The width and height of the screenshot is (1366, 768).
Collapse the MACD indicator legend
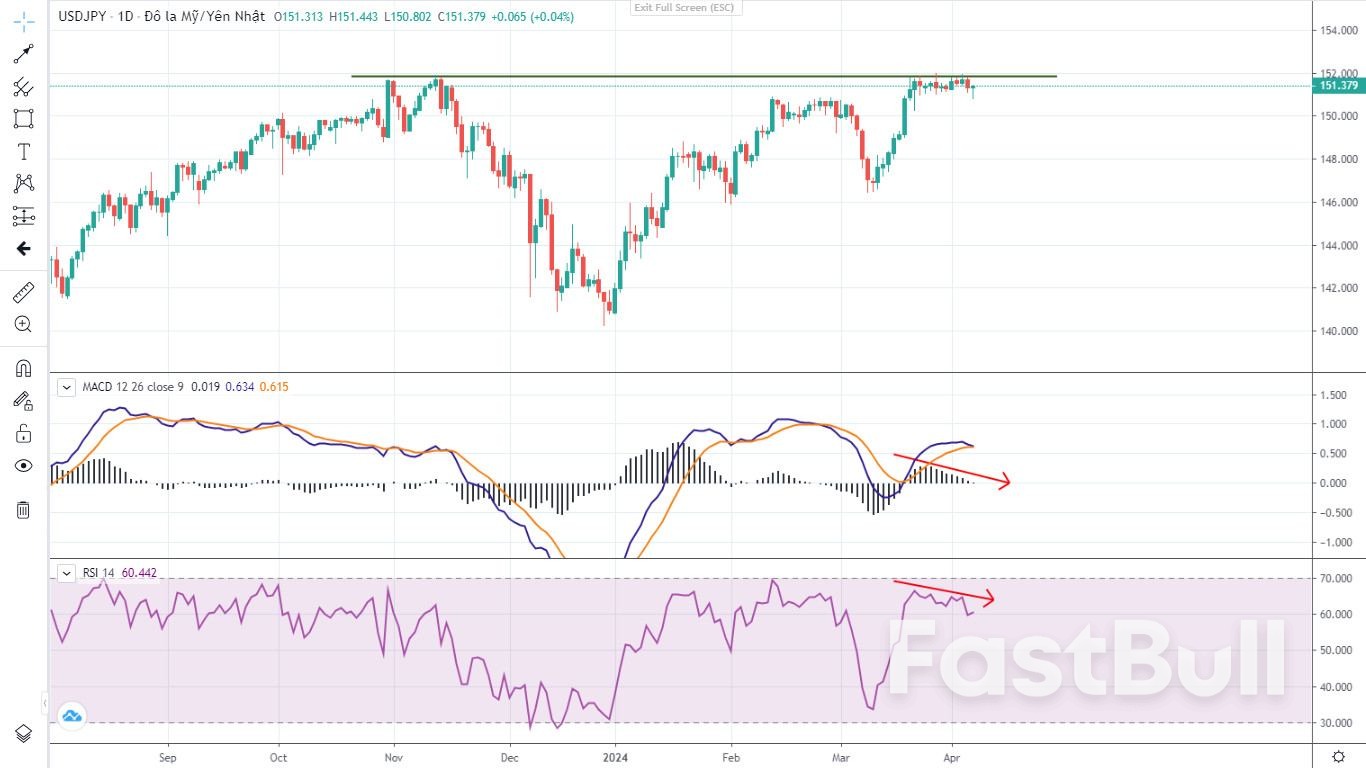66,387
